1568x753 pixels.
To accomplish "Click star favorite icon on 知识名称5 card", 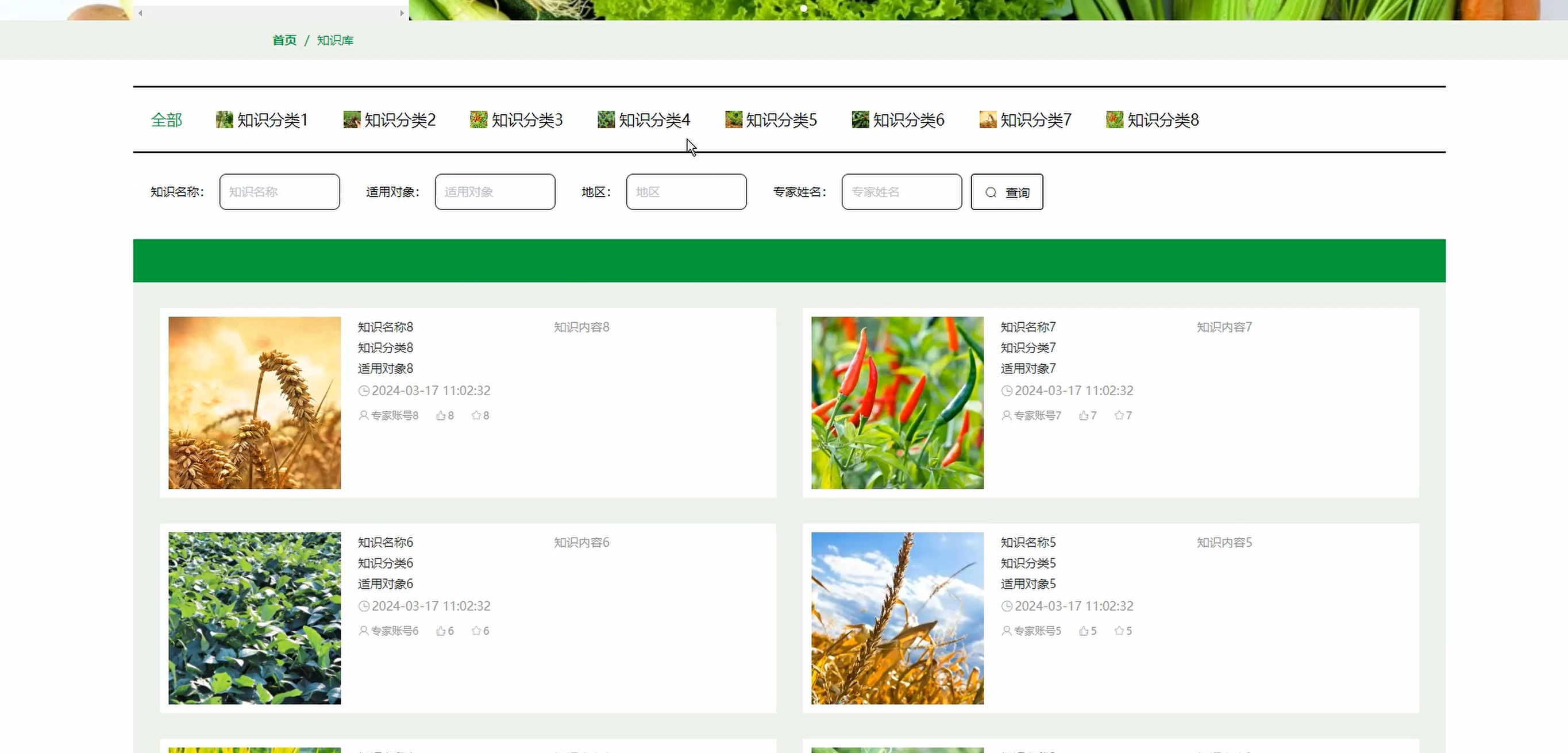I will pos(1119,631).
